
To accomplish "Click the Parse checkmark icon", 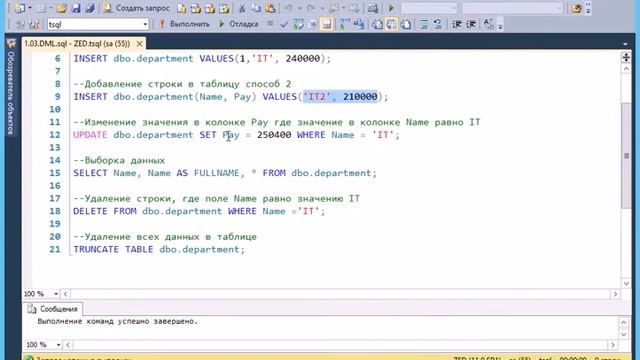I will pyautogui.click(x=284, y=24).
